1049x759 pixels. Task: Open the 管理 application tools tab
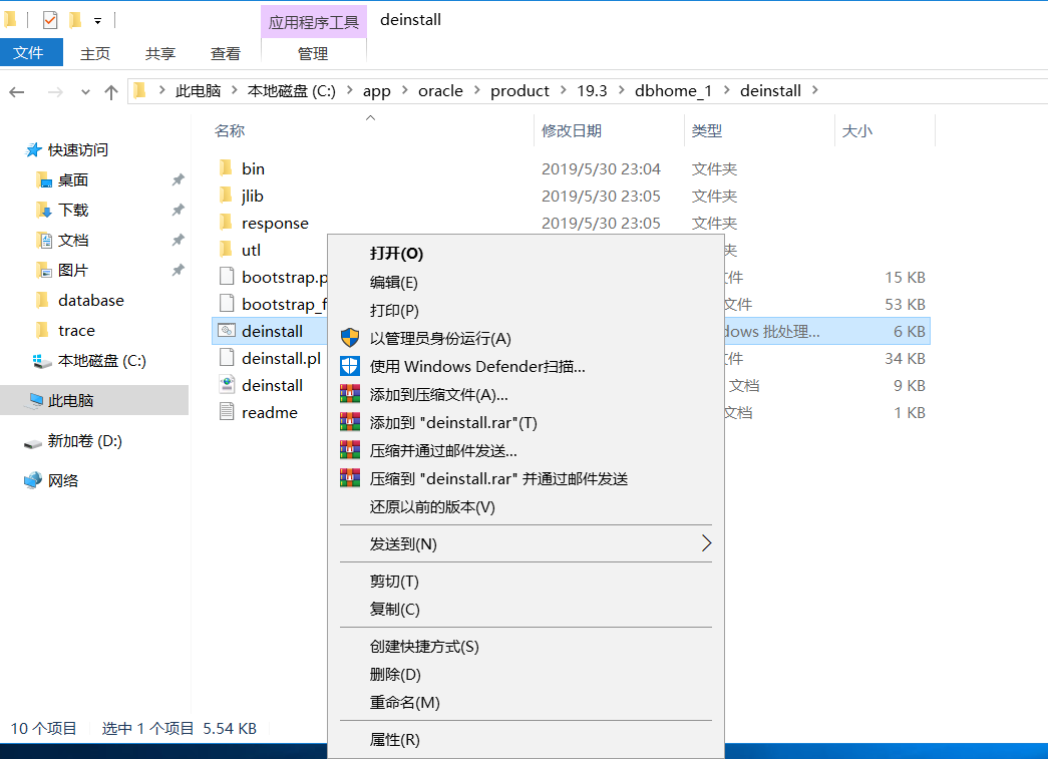313,53
